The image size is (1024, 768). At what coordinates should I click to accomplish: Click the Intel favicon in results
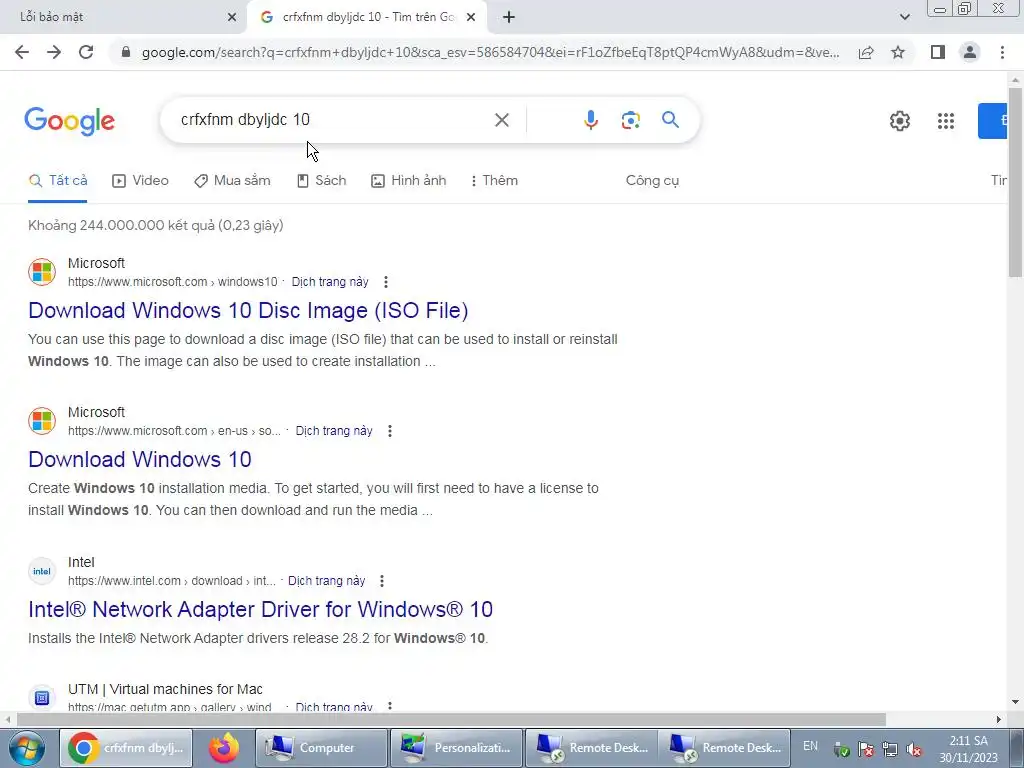(x=42, y=571)
